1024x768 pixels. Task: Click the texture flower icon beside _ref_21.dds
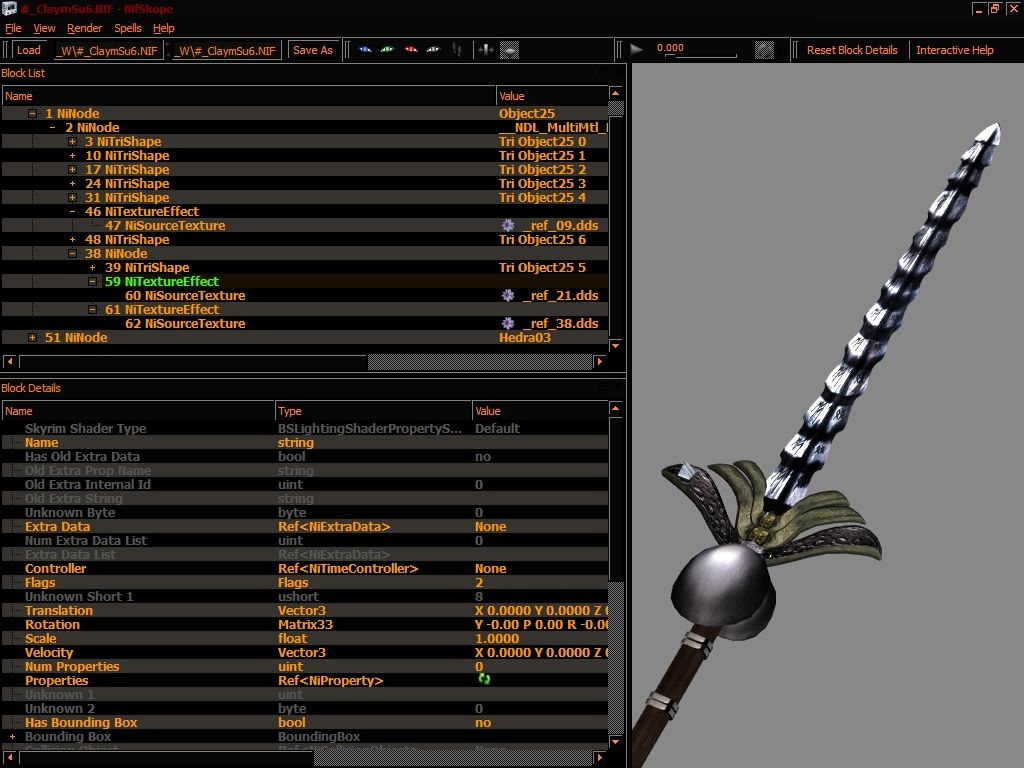507,295
